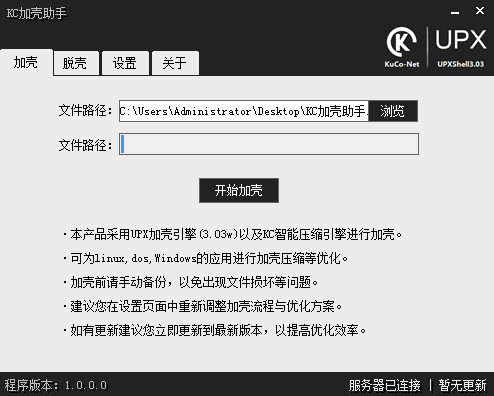Click the 程序版本: 1.0.0.0 label
The image size is (494, 396).
(x=56, y=385)
